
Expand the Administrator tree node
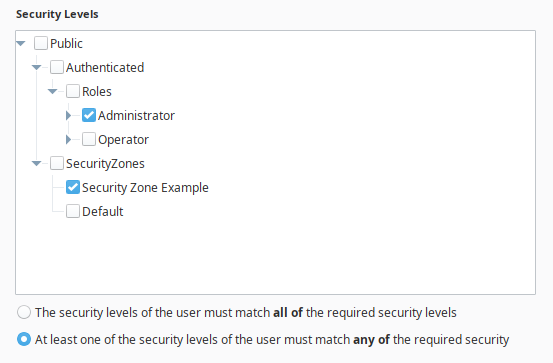68,115
